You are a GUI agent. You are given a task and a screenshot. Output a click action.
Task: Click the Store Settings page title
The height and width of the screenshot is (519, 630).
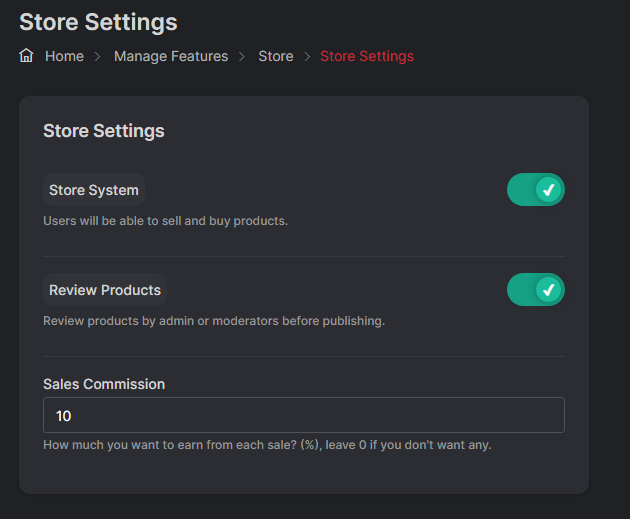pyautogui.click(x=98, y=21)
